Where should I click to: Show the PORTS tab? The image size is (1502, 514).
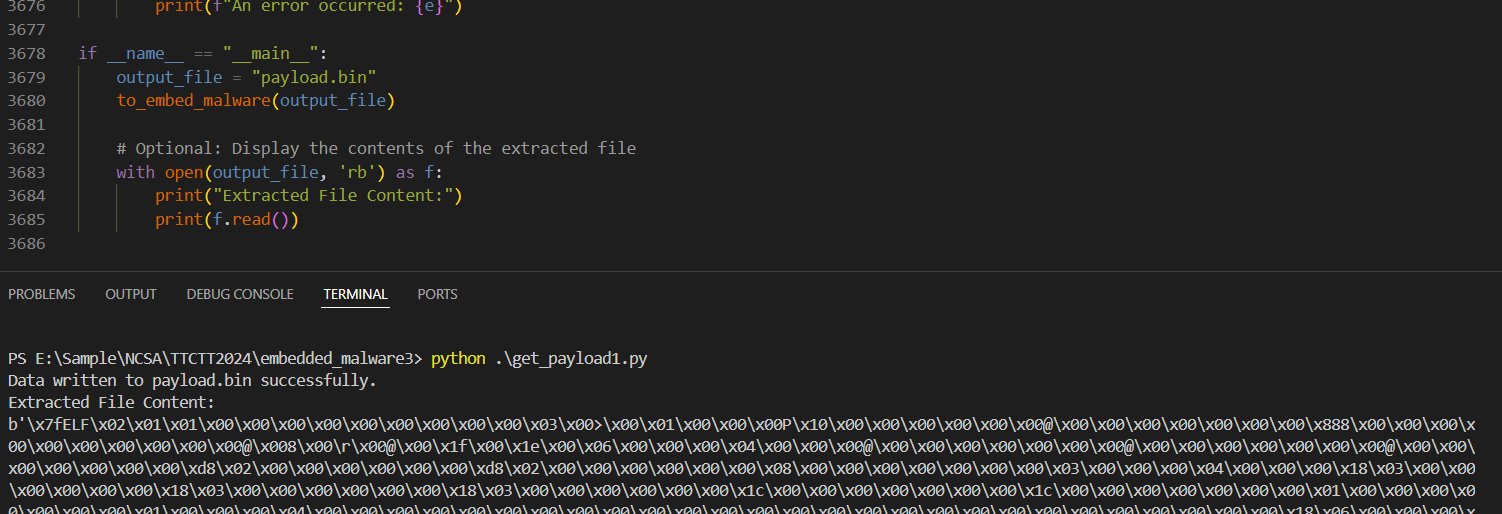437,294
